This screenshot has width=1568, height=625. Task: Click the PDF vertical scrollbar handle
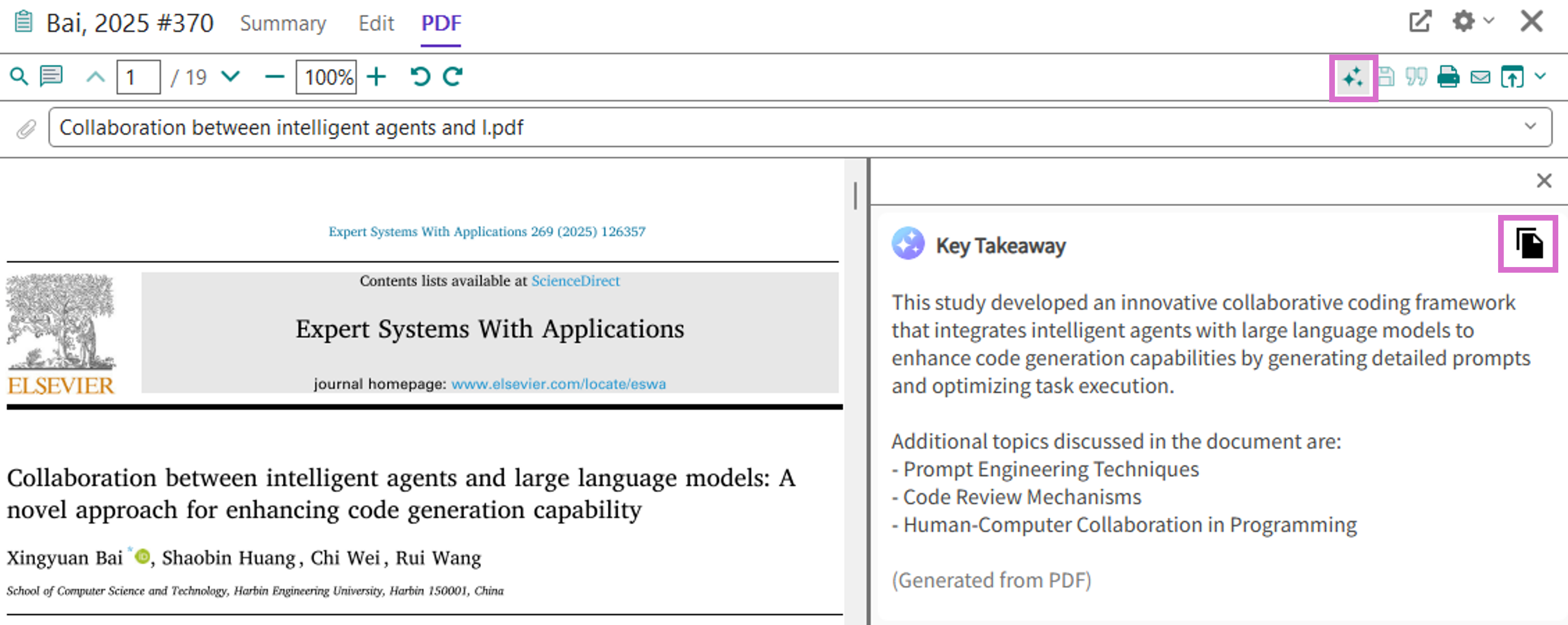pyautogui.click(x=855, y=196)
